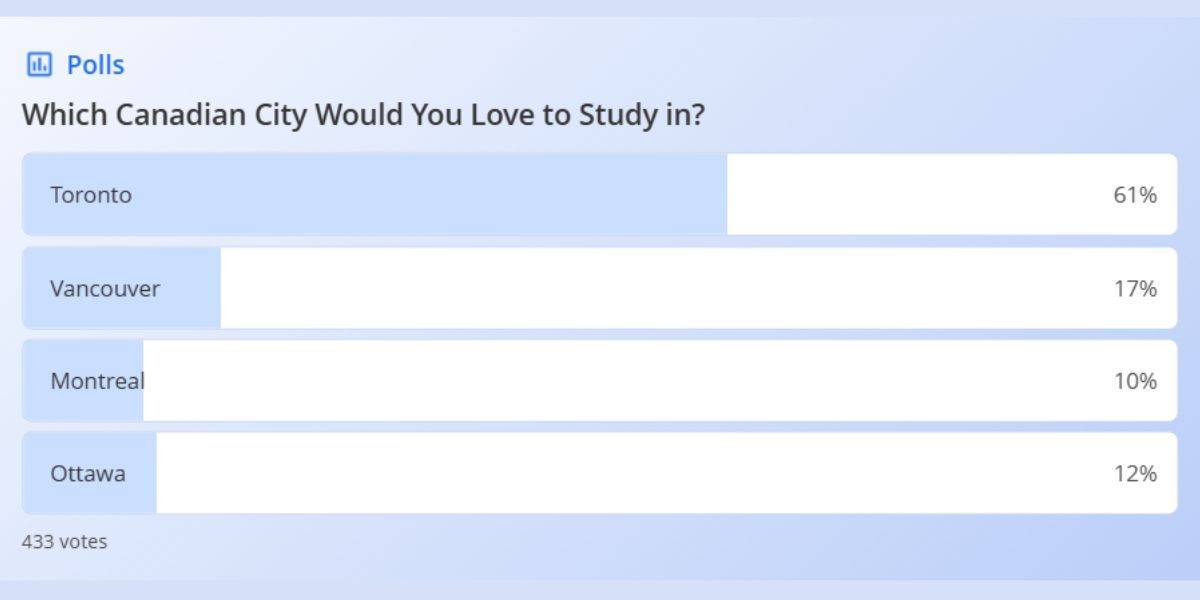This screenshot has height=600, width=1200.
Task: Click Toronto's filled progress bar
Action: (375, 194)
